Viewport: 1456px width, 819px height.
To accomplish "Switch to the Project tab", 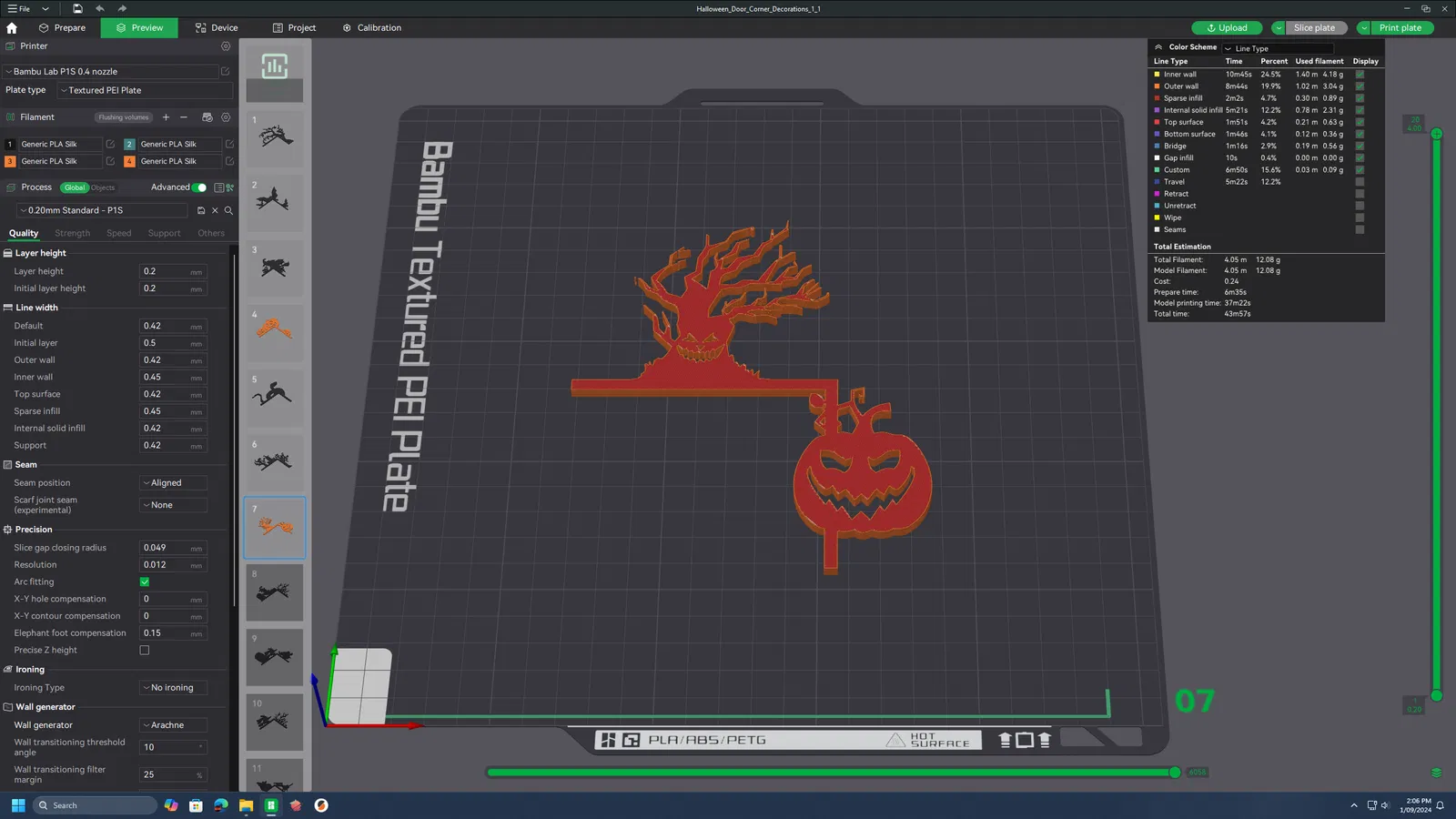I will tap(294, 28).
